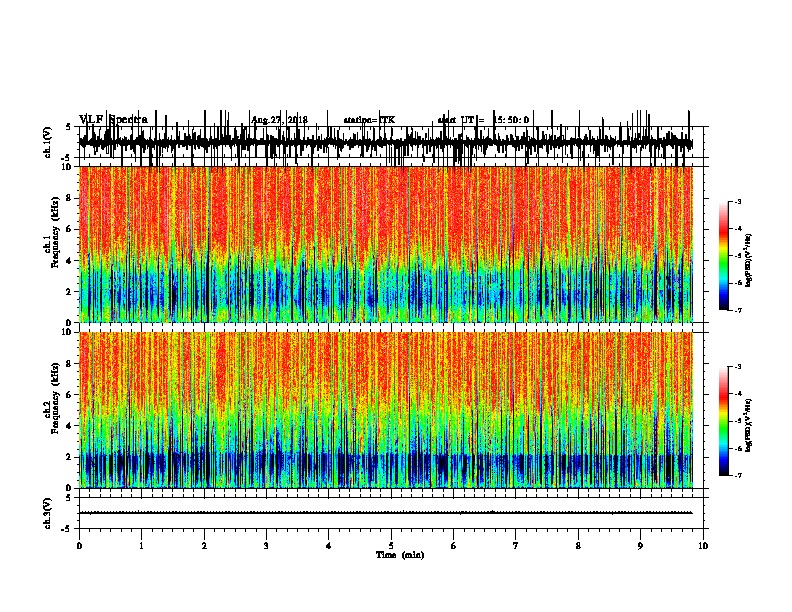Click the "Time (min)" x-axis label
This screenshot has height=612, width=792.
400,555
